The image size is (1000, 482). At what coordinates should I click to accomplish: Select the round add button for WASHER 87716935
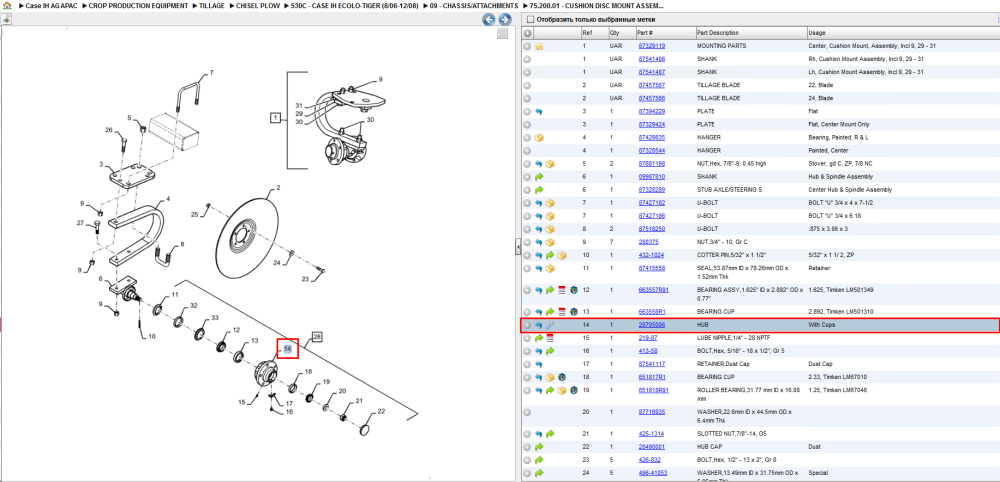pyautogui.click(x=527, y=412)
